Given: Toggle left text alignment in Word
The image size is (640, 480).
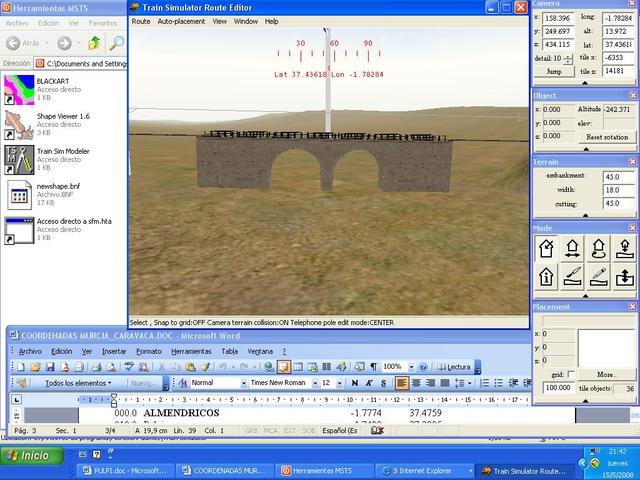Looking at the screenshot, I should (402, 383).
